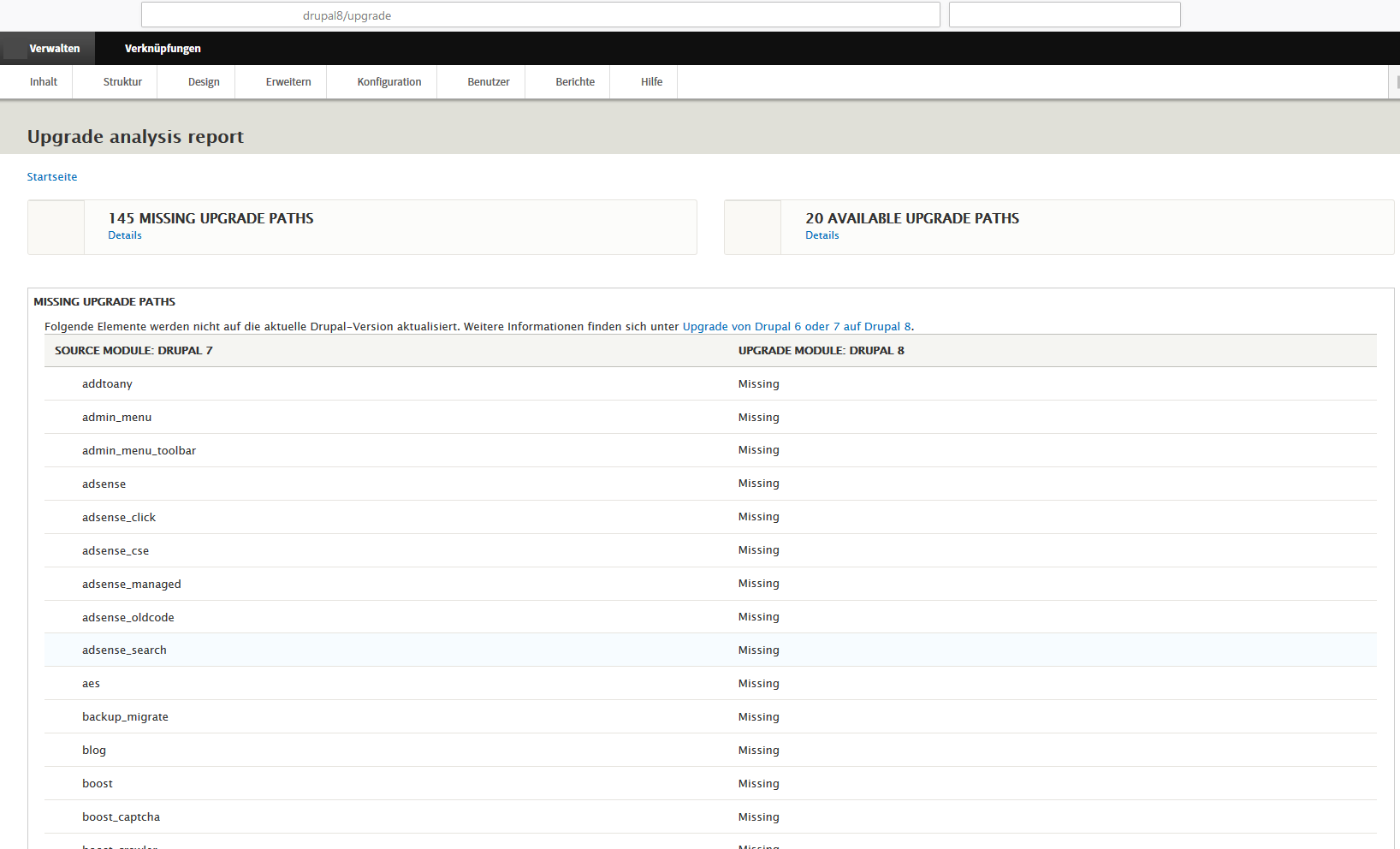
Task: Select the adsense module name
Action: pyautogui.click(x=104, y=484)
